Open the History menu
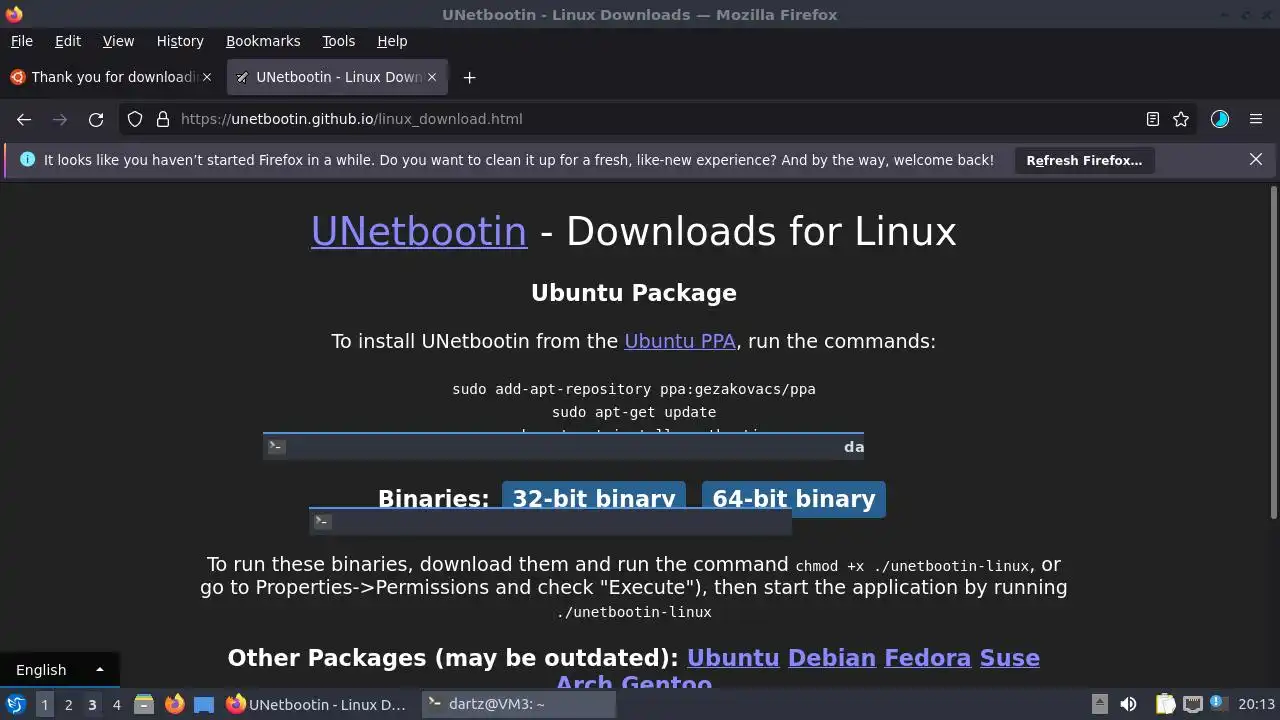This screenshot has height=720, width=1280. 180,41
